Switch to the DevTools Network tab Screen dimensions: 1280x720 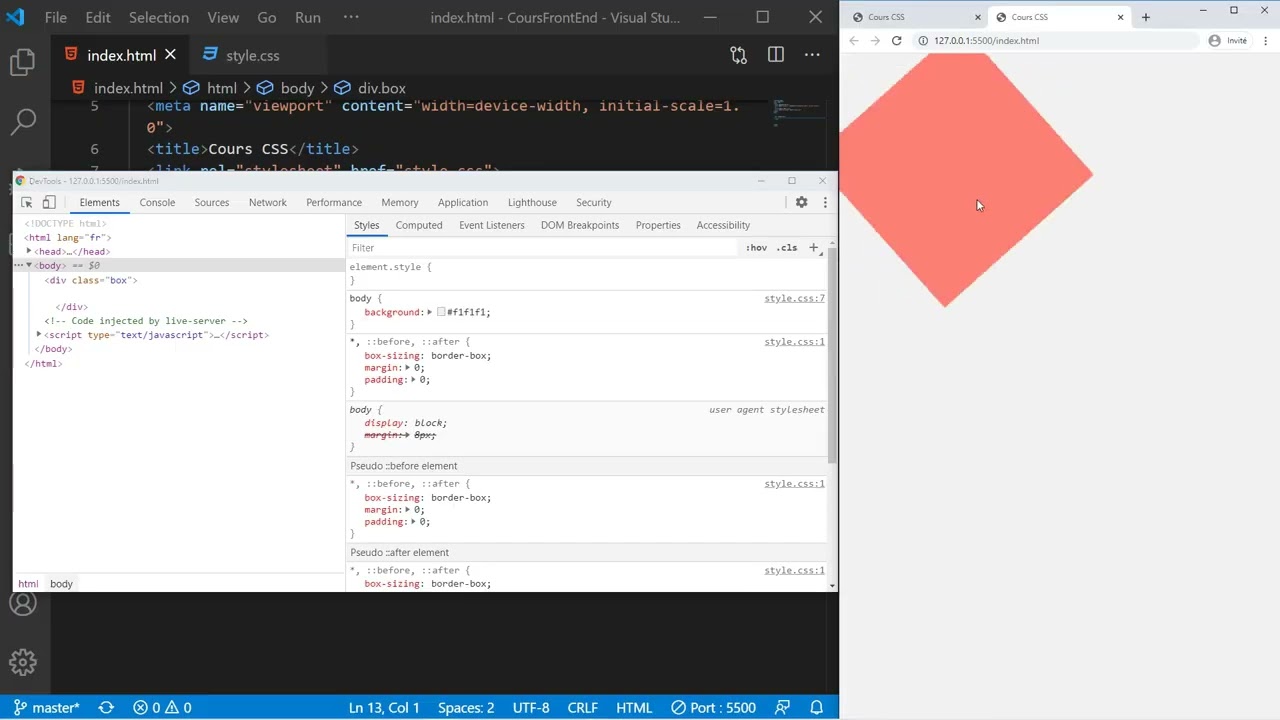(268, 202)
